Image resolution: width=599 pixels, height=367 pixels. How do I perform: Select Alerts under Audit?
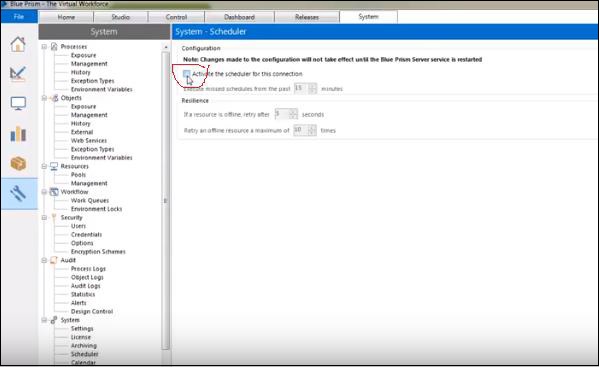(79, 302)
